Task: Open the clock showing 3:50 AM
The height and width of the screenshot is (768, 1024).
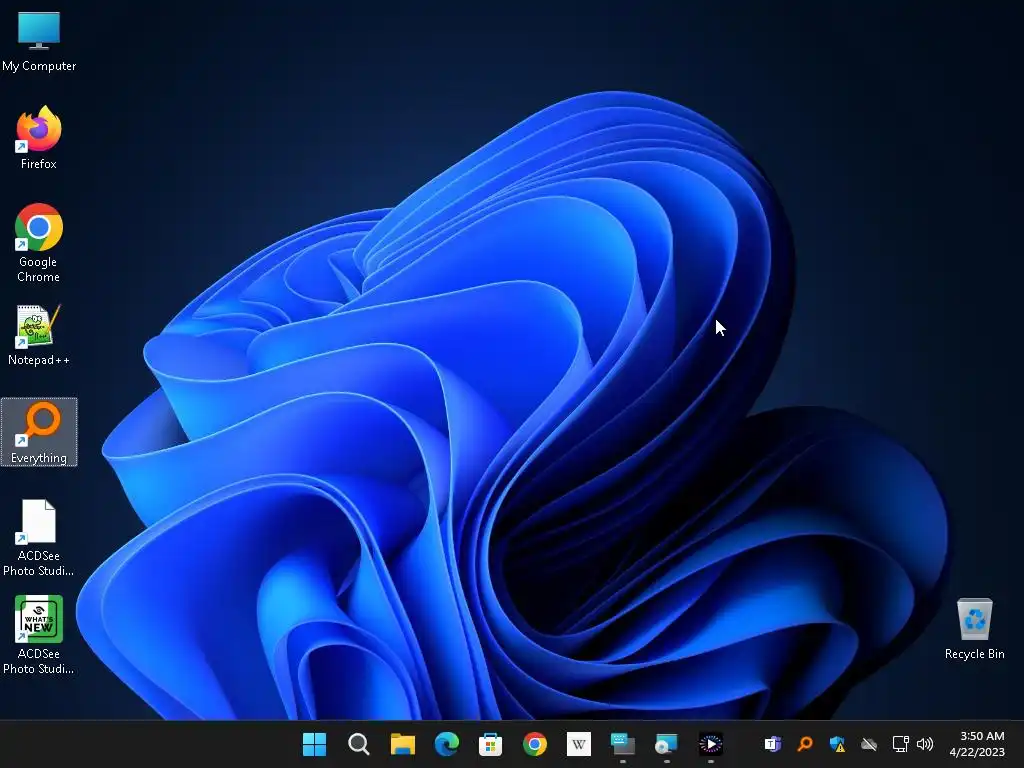Action: click(x=982, y=736)
